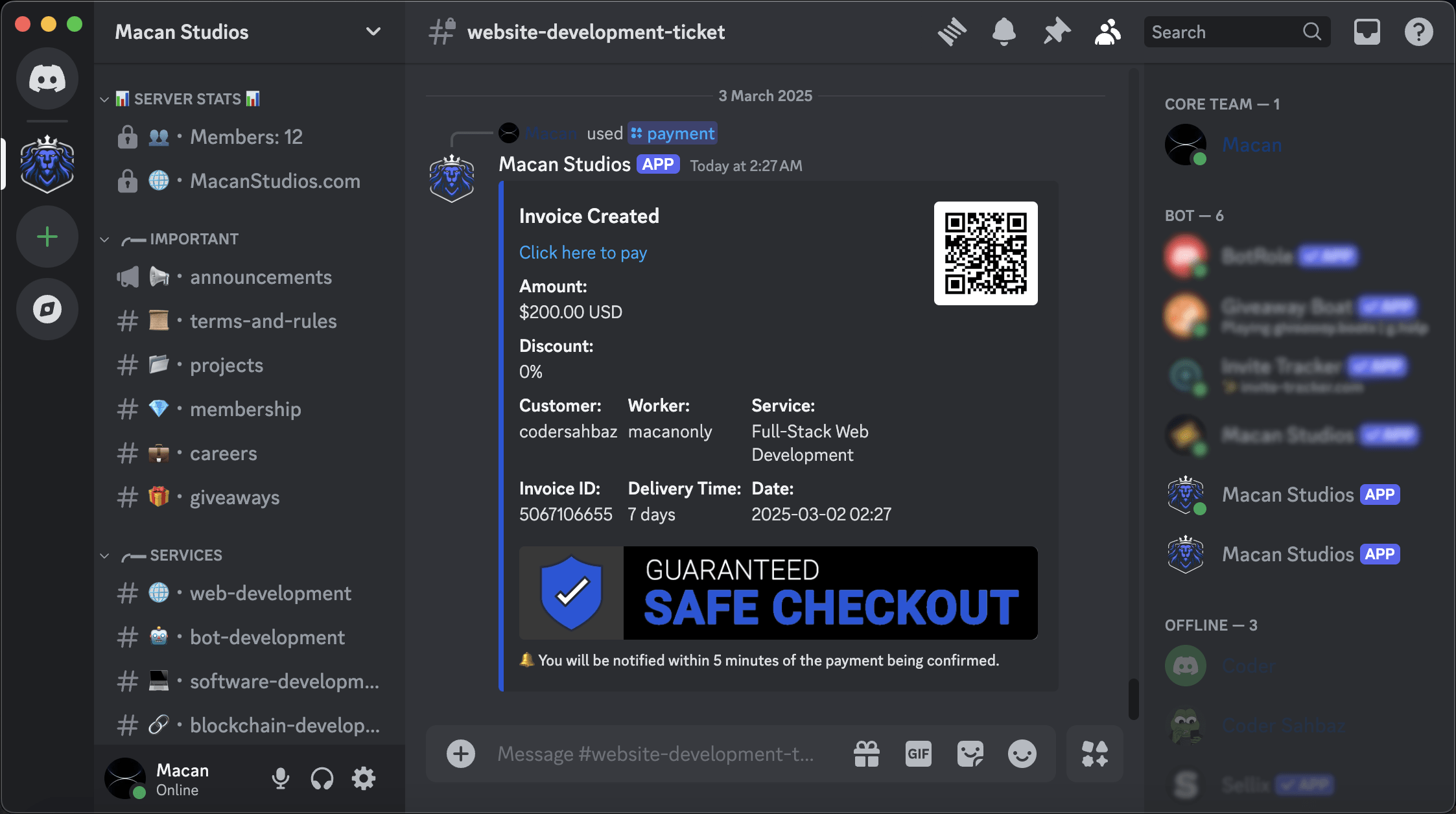Click the website-development-ticket channel title
1456x814 pixels.
click(596, 32)
